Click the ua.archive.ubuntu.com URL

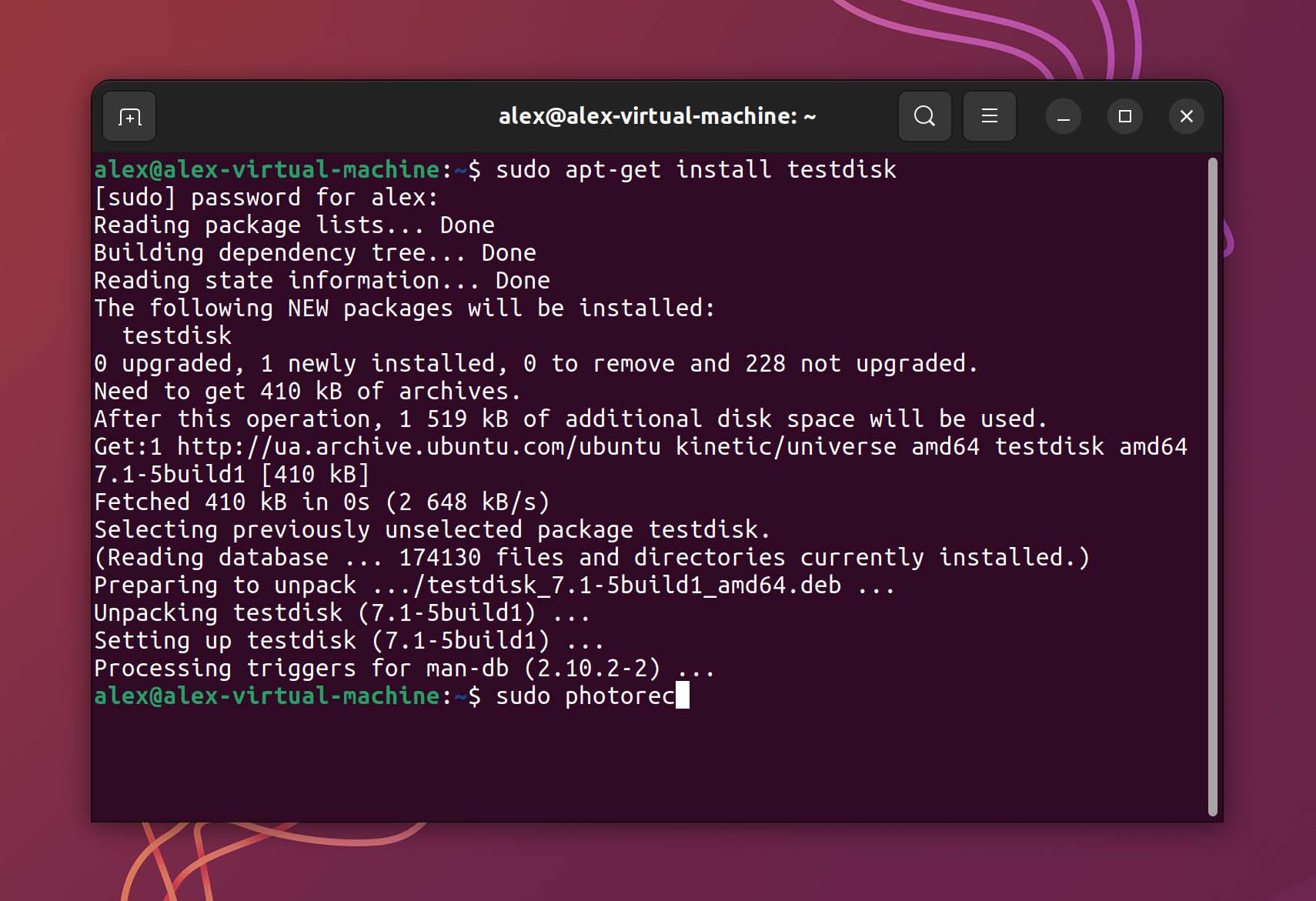point(419,446)
